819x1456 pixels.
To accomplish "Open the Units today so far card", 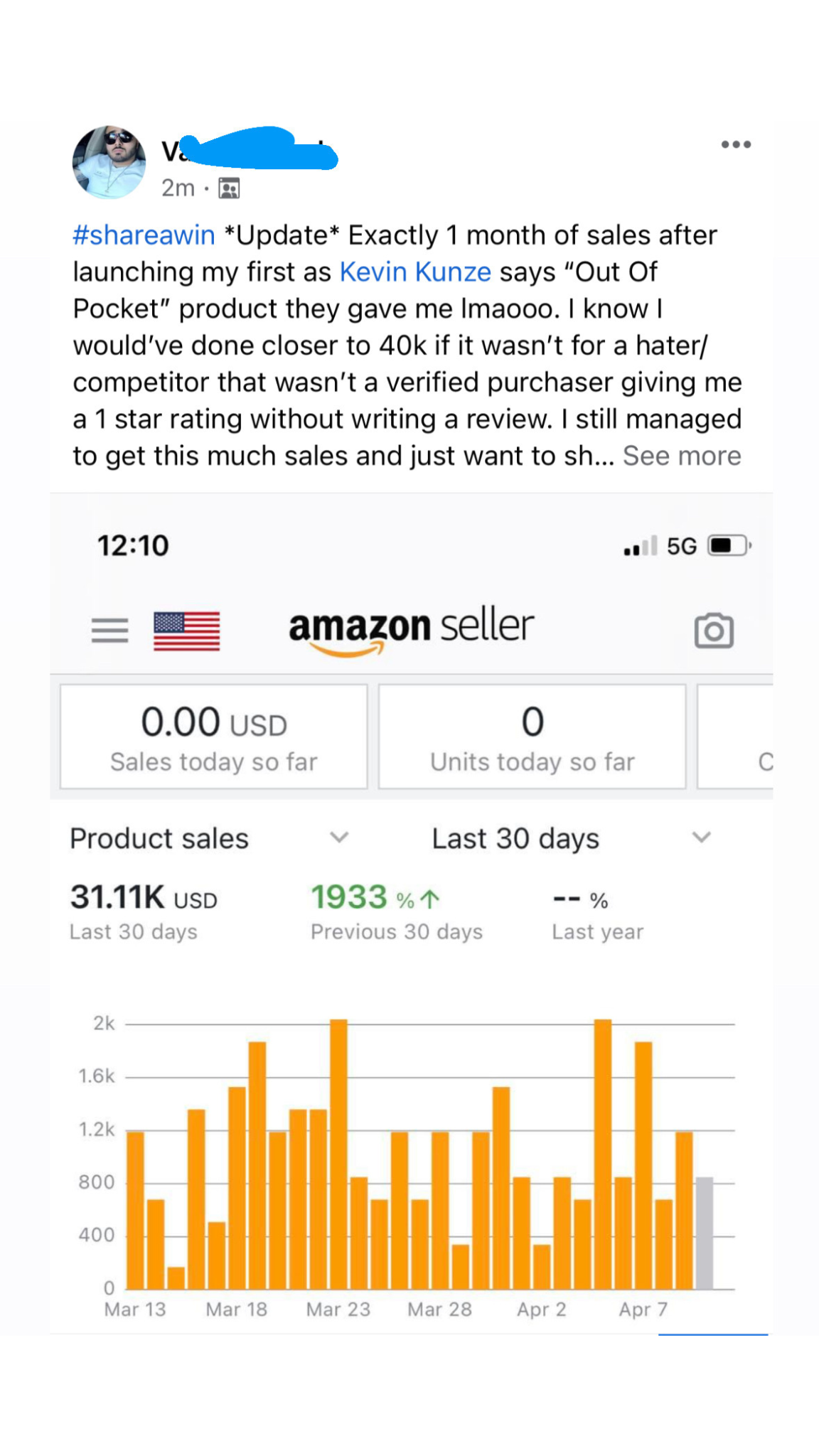I will point(532,737).
